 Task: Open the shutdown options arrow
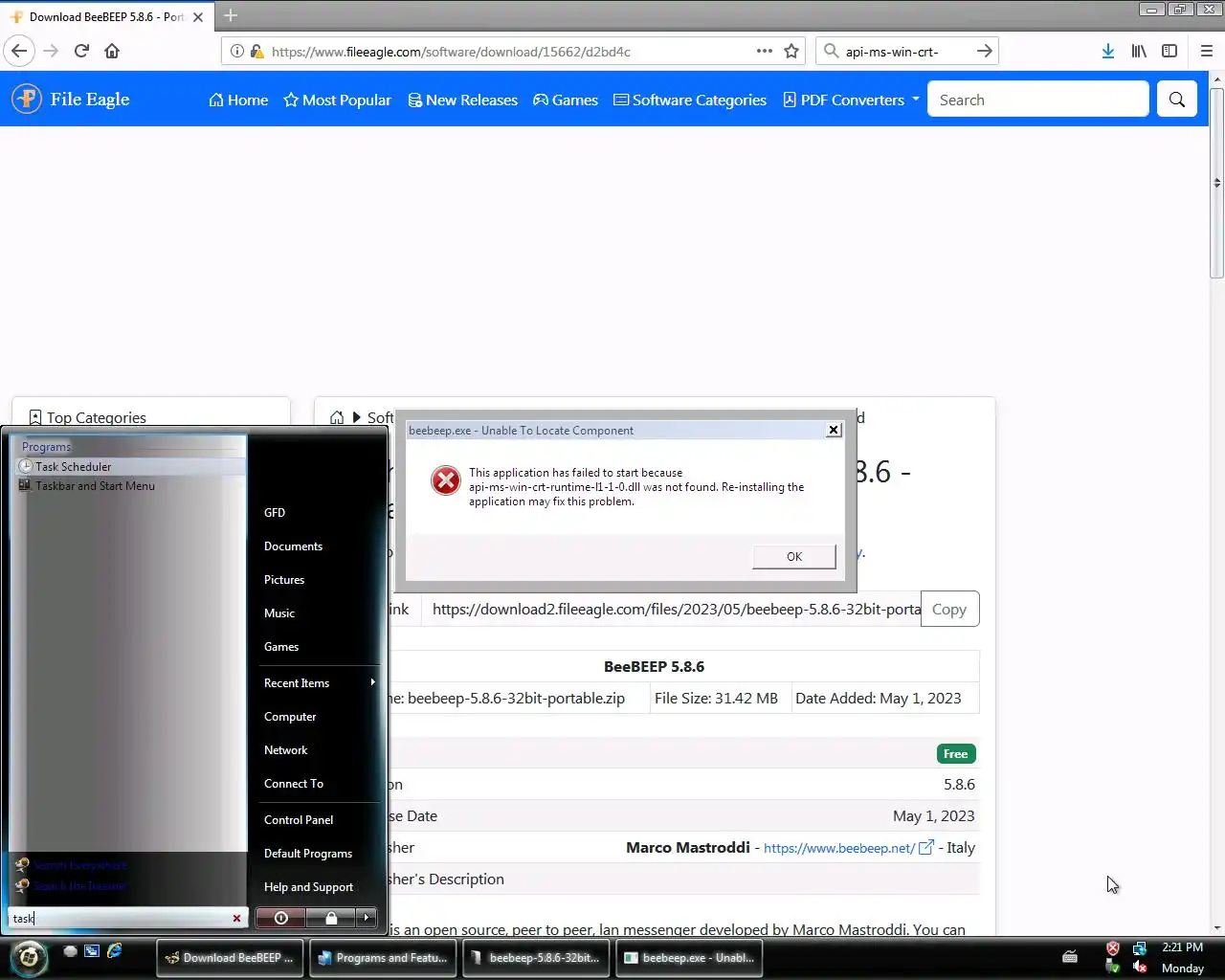367,918
